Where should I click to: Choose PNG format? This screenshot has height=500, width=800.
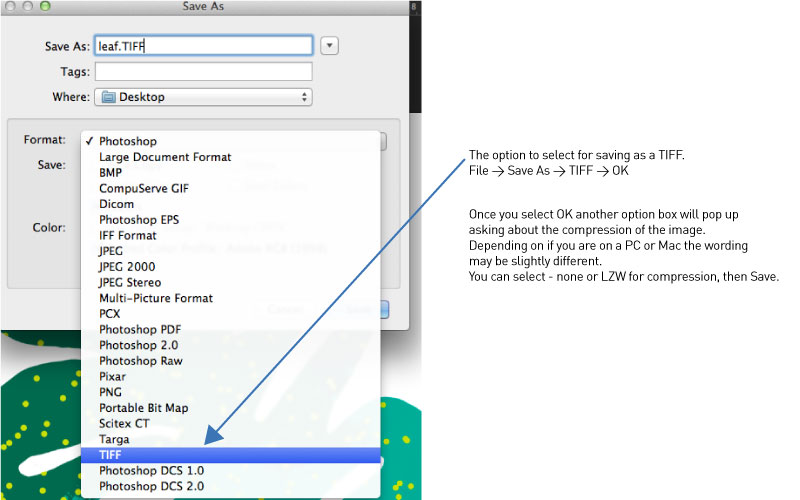231,392
